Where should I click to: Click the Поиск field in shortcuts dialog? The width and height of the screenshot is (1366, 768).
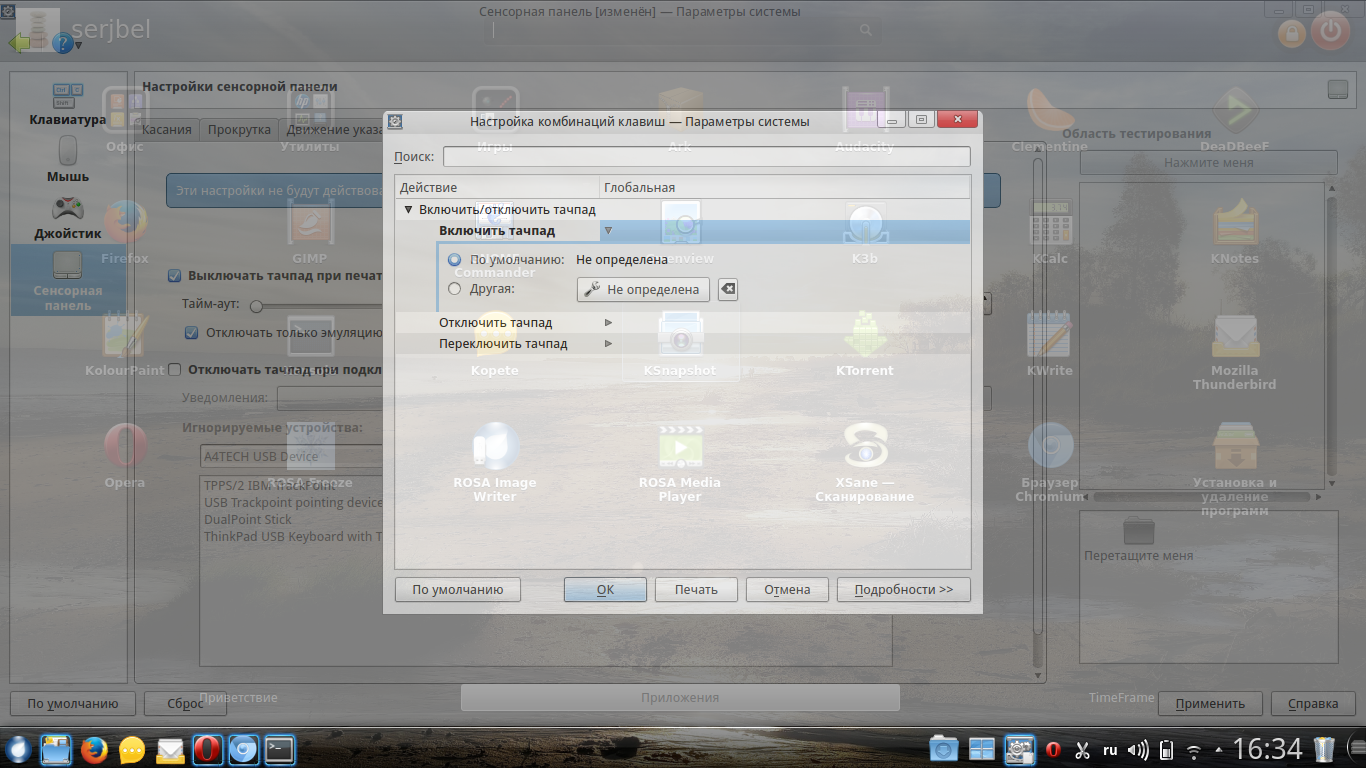click(x=707, y=157)
